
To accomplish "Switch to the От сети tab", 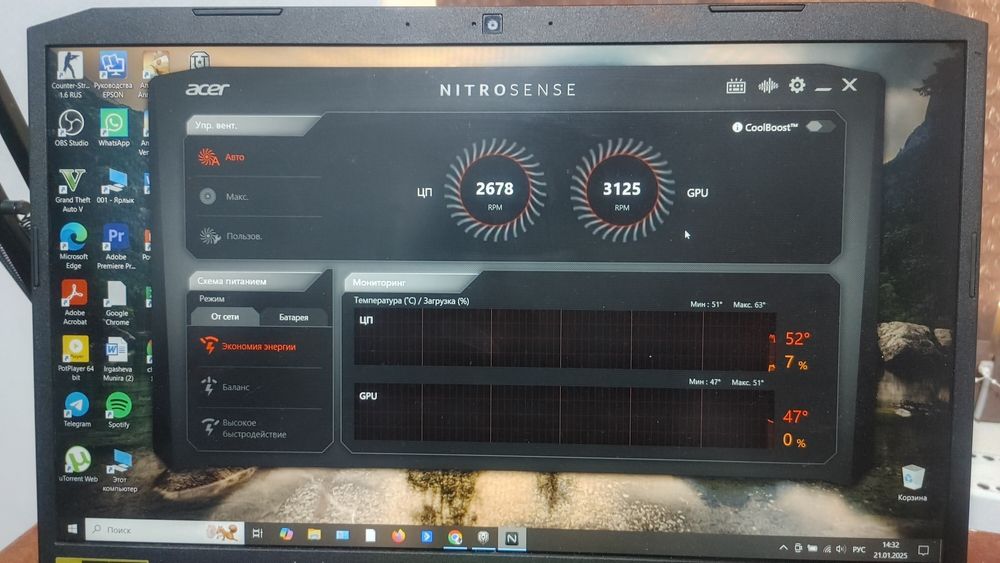I will click(224, 316).
